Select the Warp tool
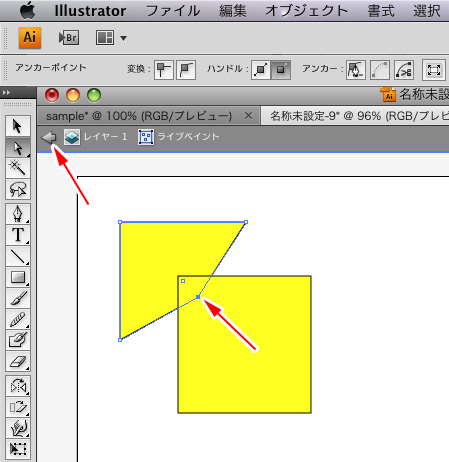449x462 pixels. [18, 428]
